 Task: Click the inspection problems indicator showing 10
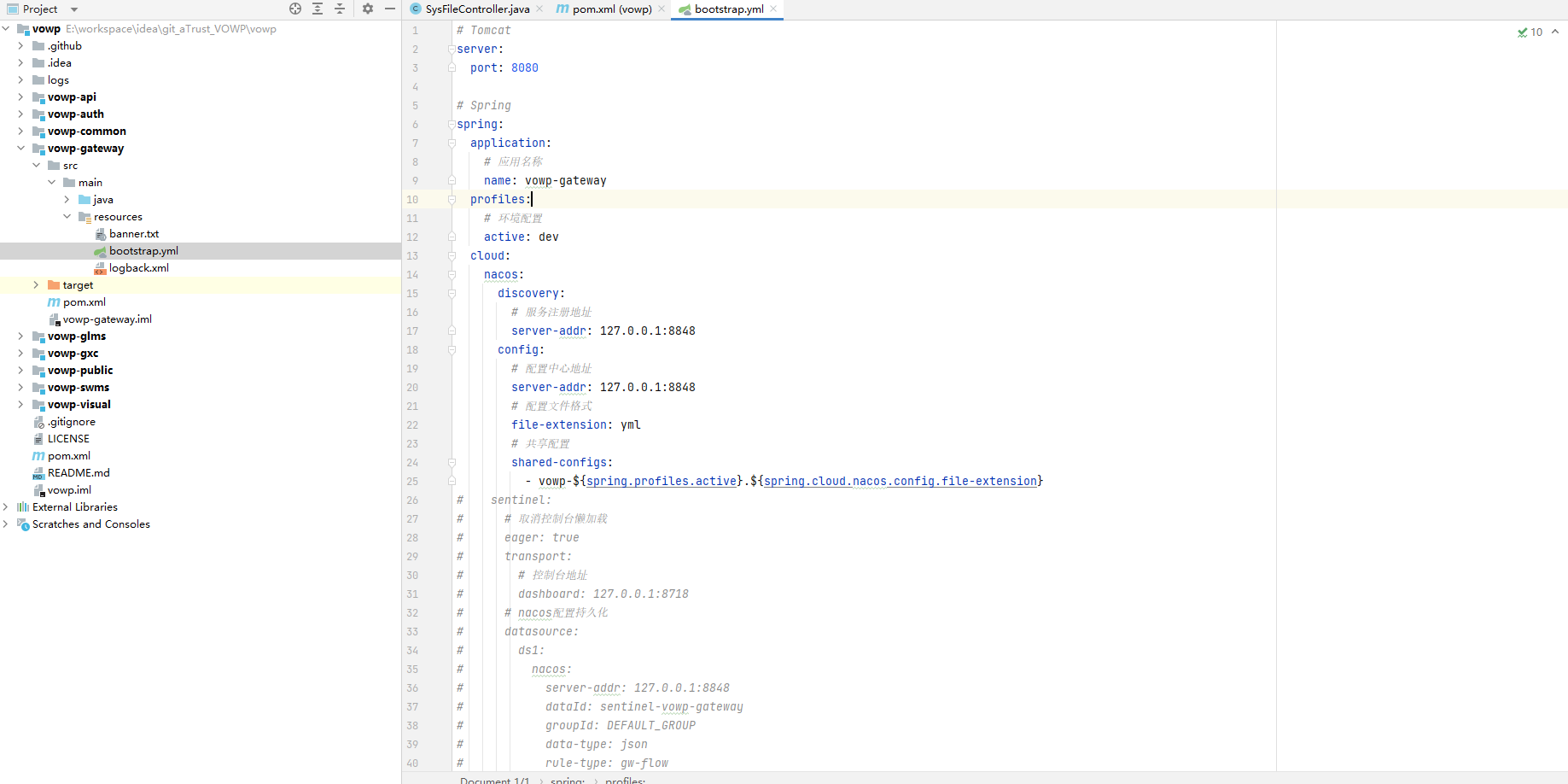pyautogui.click(x=1530, y=32)
